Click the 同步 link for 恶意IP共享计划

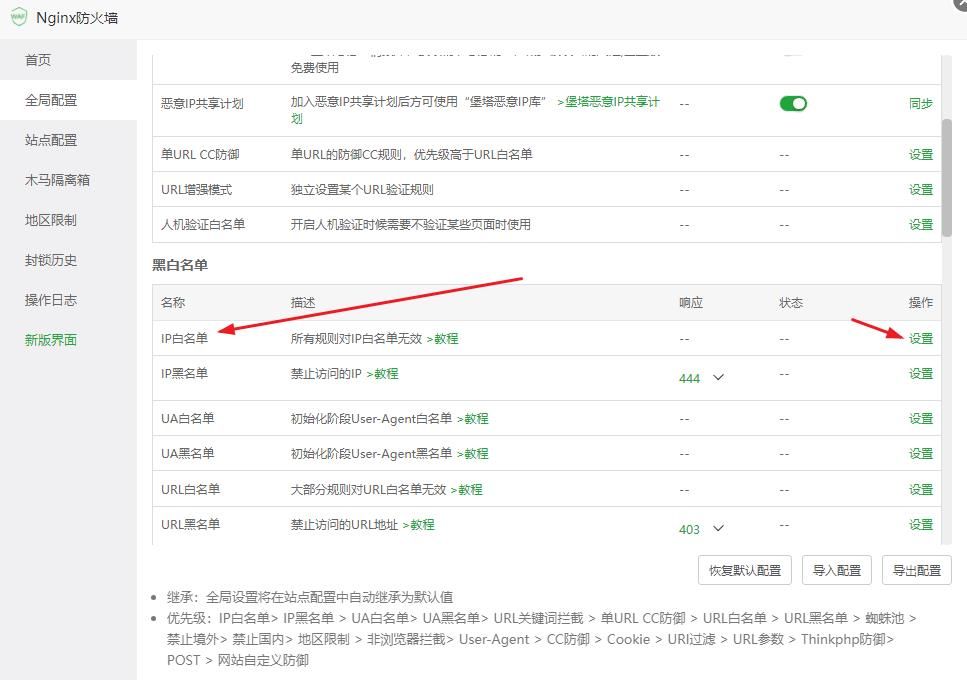coord(920,103)
